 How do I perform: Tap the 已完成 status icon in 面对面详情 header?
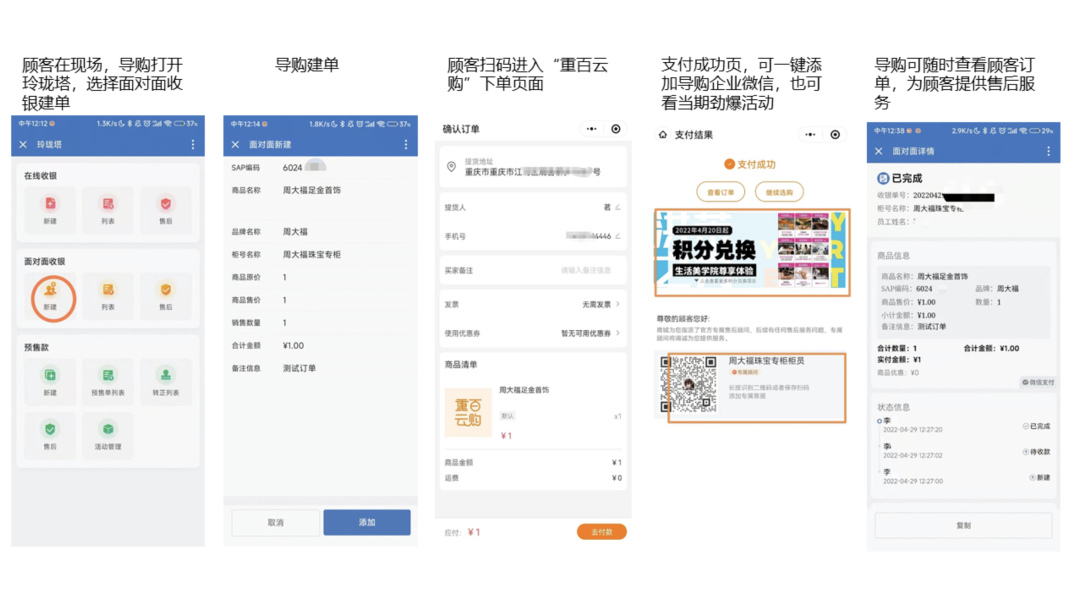(883, 178)
